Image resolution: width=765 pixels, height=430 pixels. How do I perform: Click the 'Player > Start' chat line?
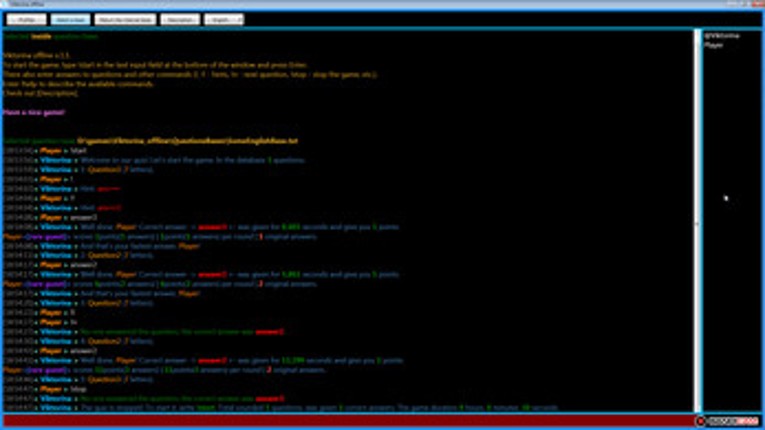[x=45, y=151]
